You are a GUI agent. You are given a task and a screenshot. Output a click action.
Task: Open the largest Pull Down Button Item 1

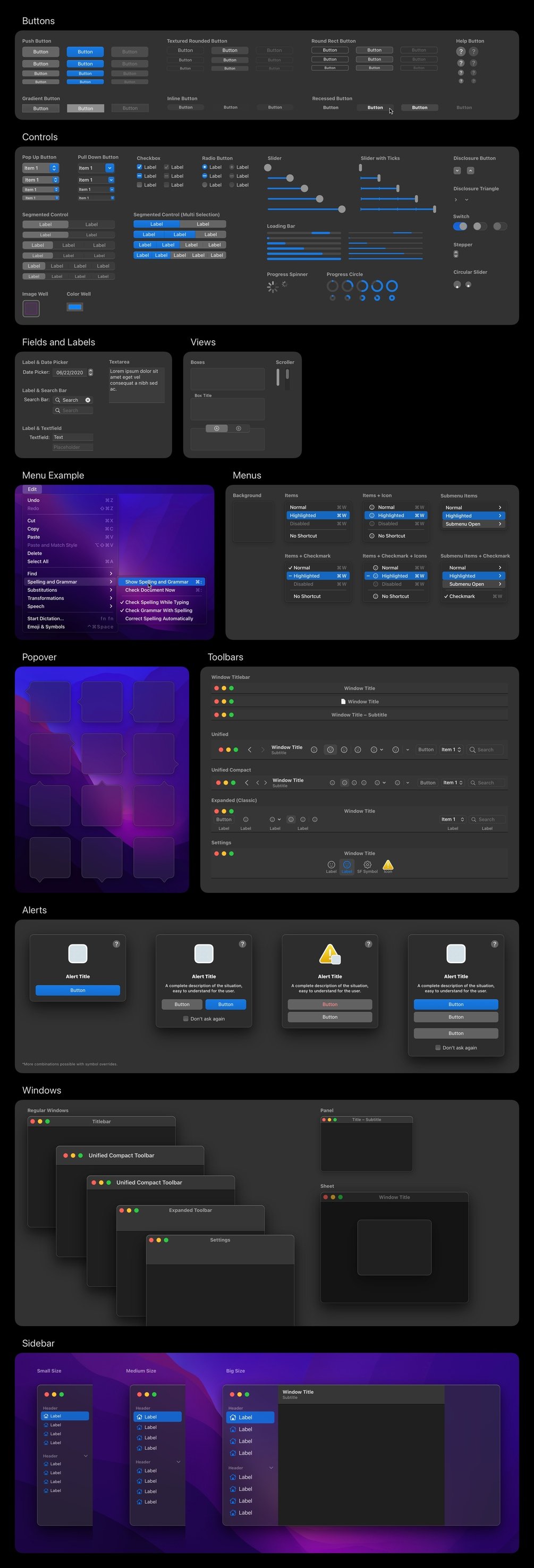click(x=96, y=168)
